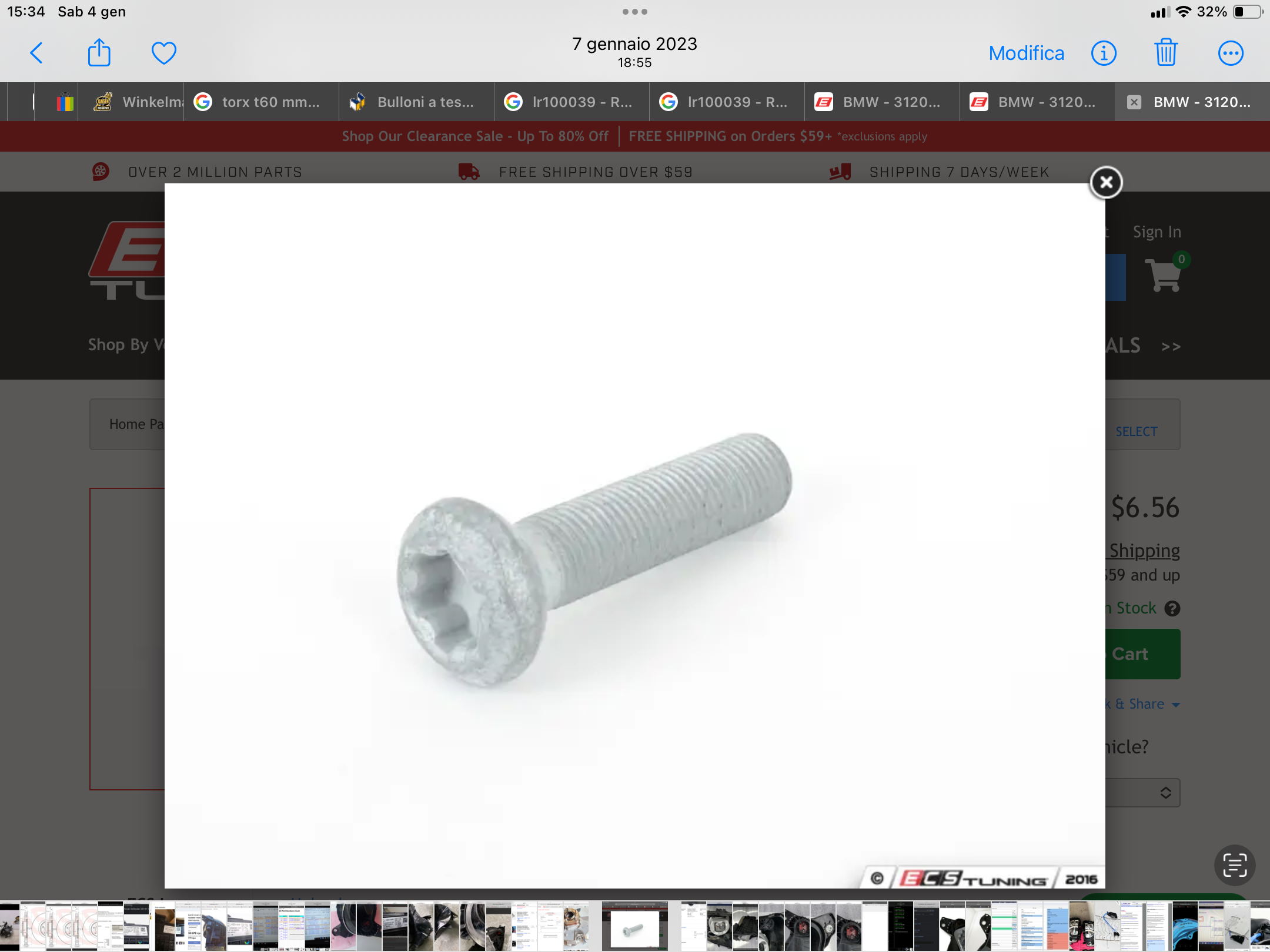Activate Live Text scan icon
Viewport: 1270px width, 952px height.
click(x=1235, y=865)
